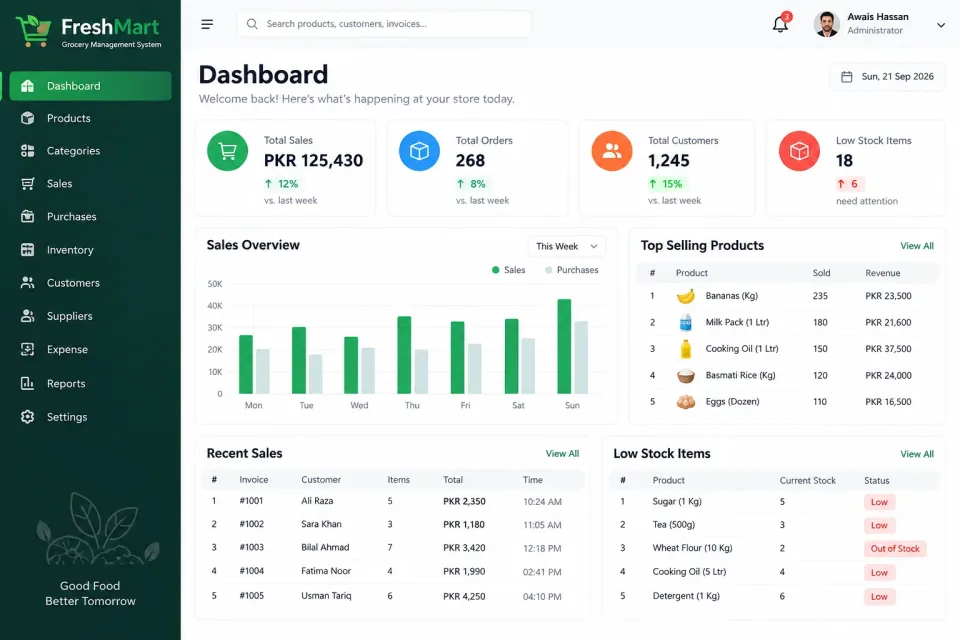Click the Categories grid icon in sidebar
Image resolution: width=960 pixels, height=640 pixels.
(x=28, y=151)
